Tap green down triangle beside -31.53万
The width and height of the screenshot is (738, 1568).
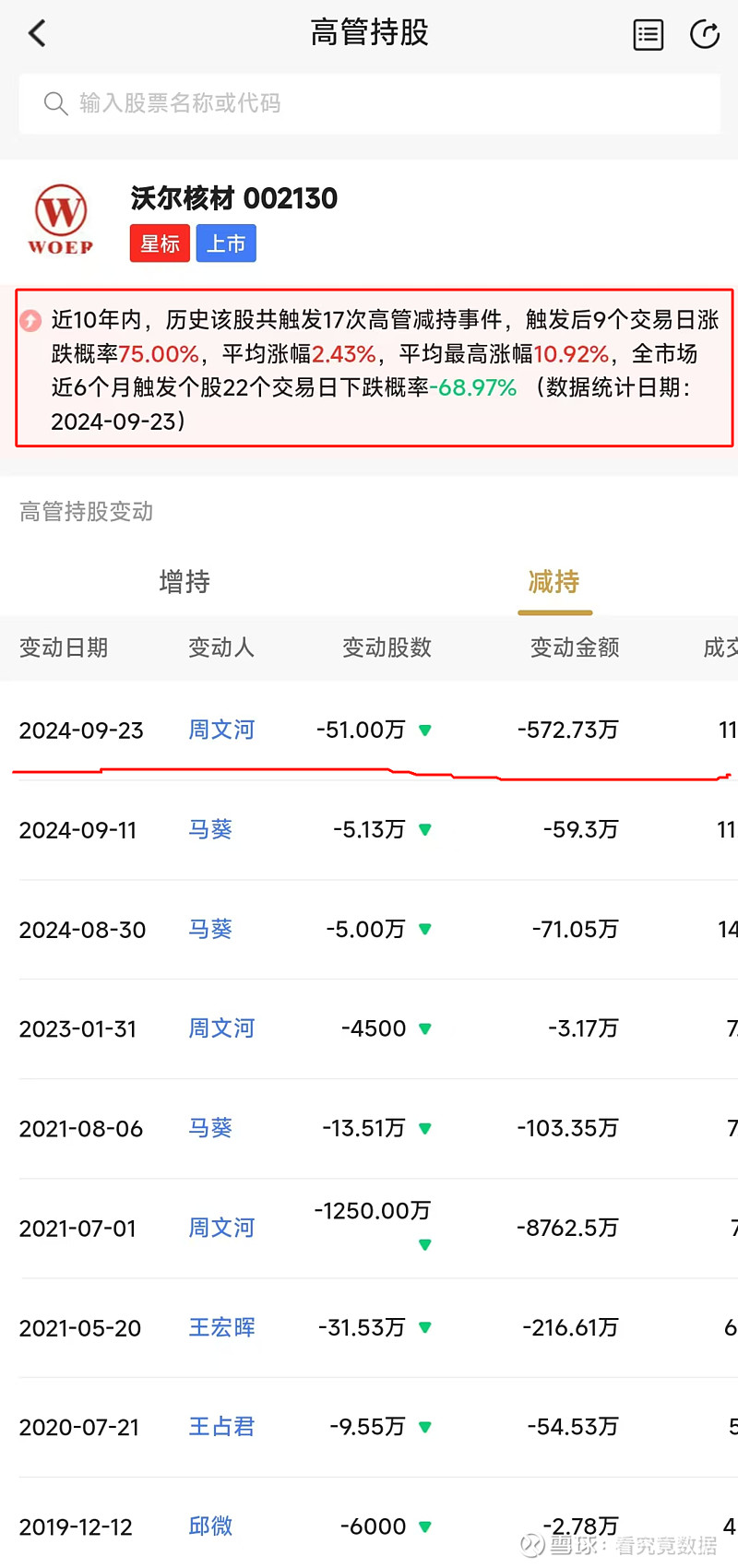click(425, 1328)
